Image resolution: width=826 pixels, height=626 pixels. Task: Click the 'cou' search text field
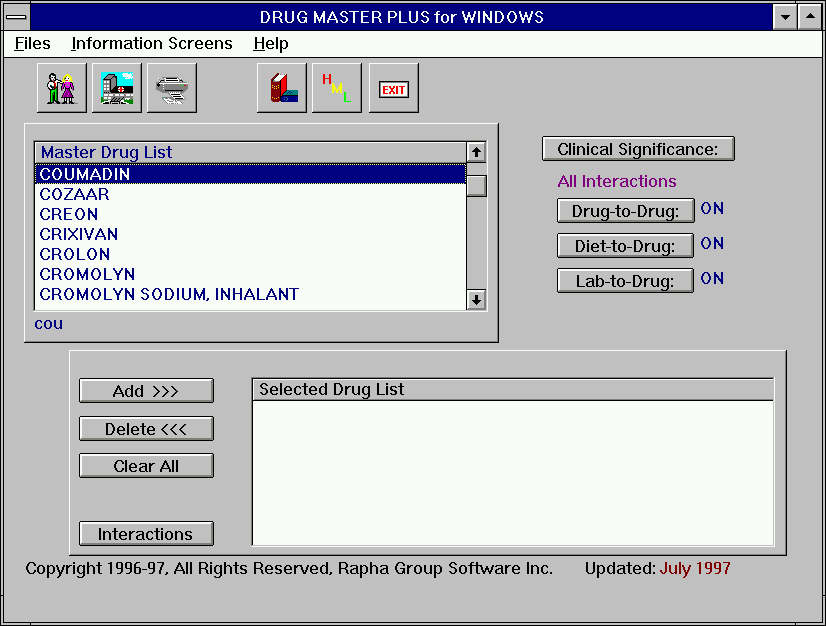pos(49,324)
